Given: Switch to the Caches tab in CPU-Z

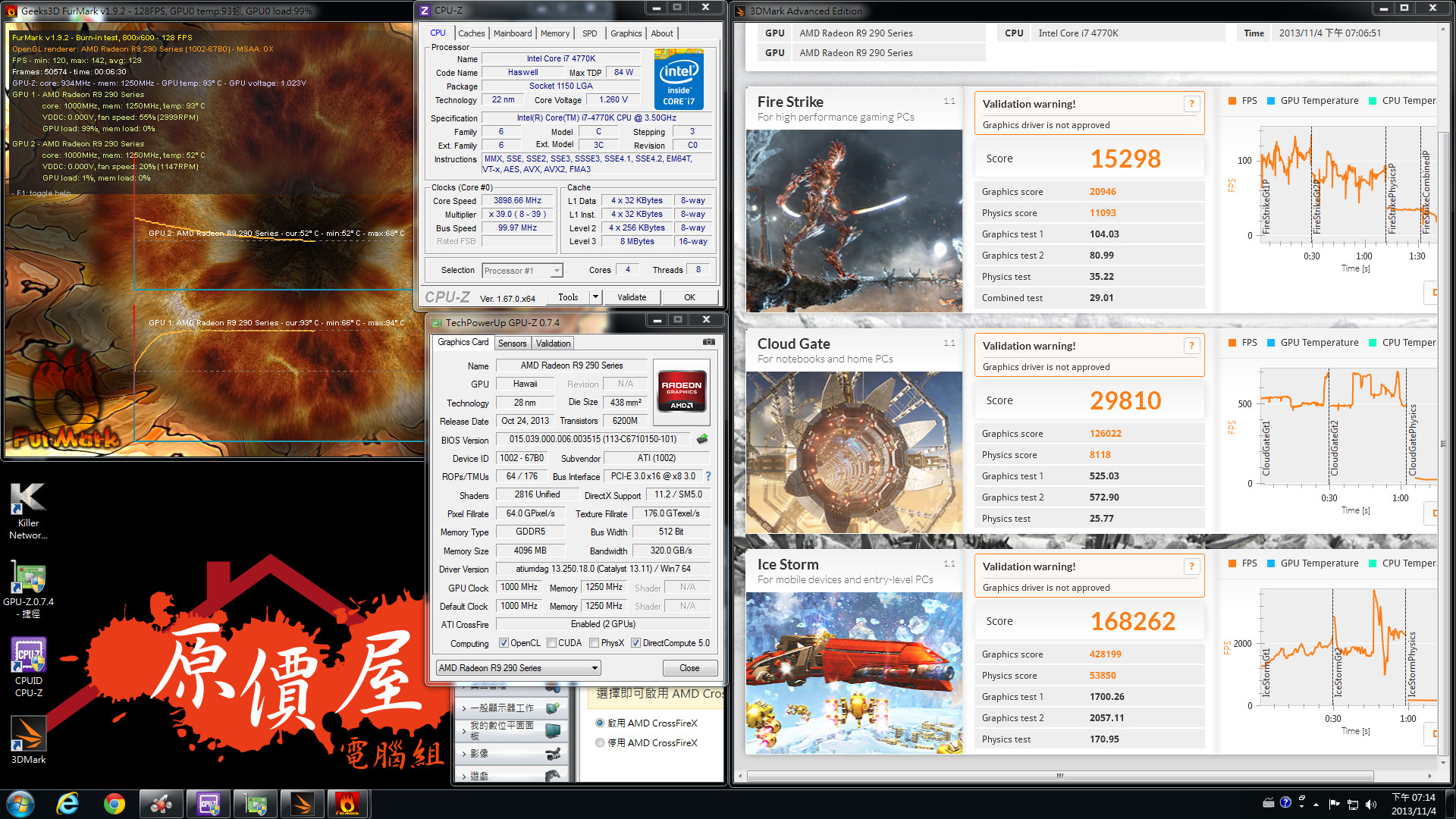Looking at the screenshot, I should point(471,33).
